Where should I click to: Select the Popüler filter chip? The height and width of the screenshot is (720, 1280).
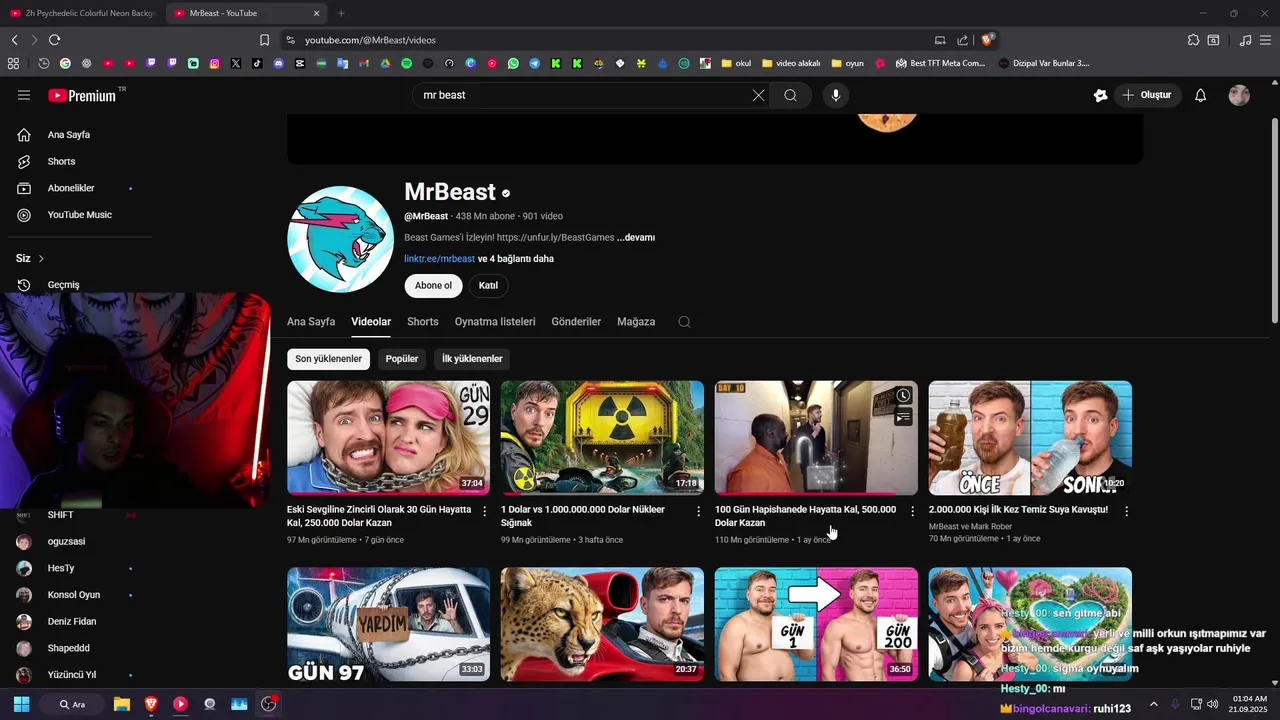click(402, 359)
